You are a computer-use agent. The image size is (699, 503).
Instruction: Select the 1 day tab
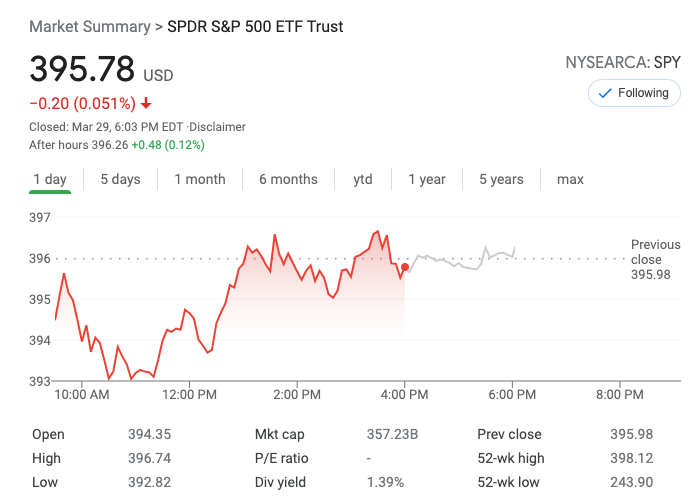(50, 180)
